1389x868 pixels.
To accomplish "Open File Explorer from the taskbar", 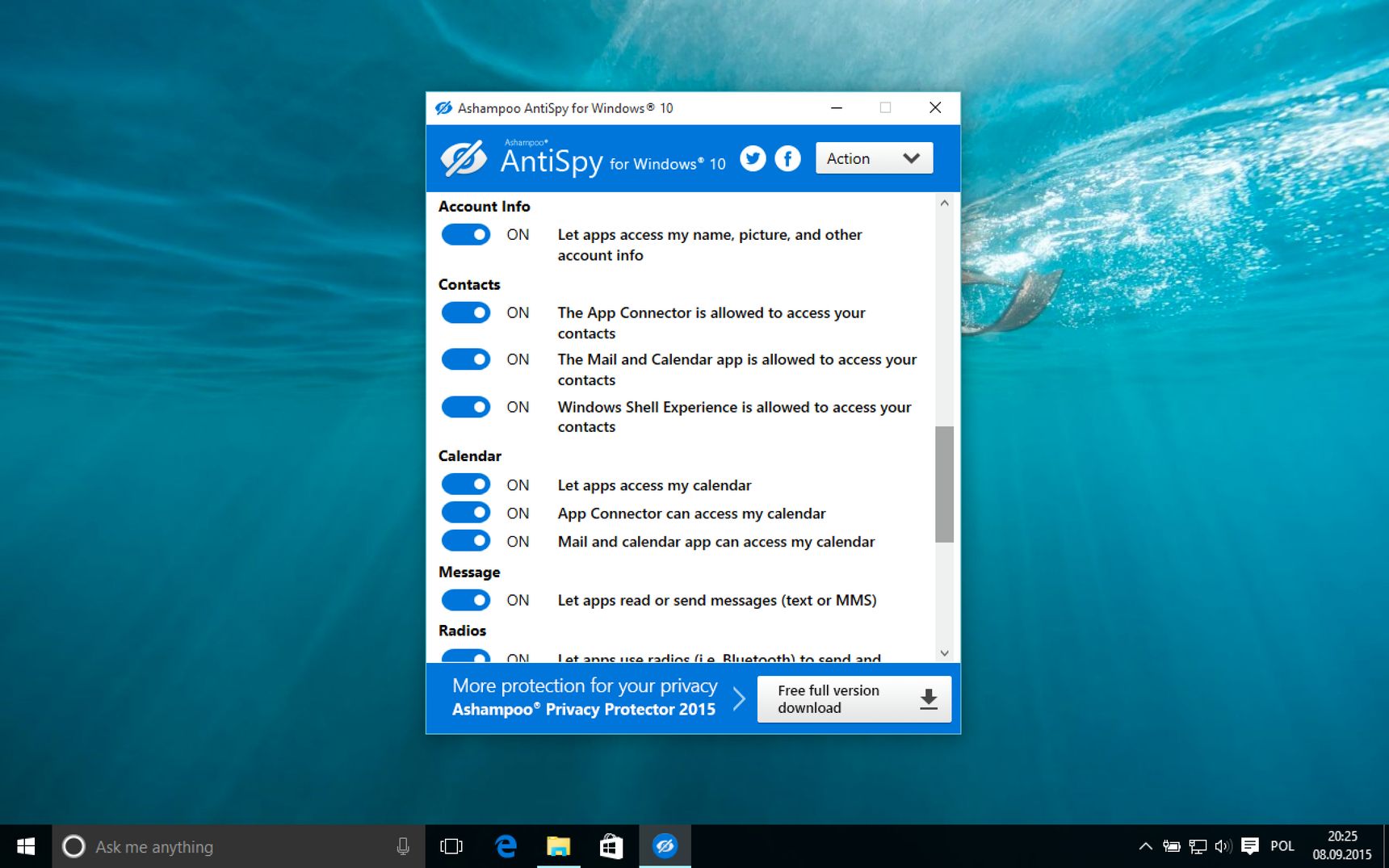I will tap(558, 846).
